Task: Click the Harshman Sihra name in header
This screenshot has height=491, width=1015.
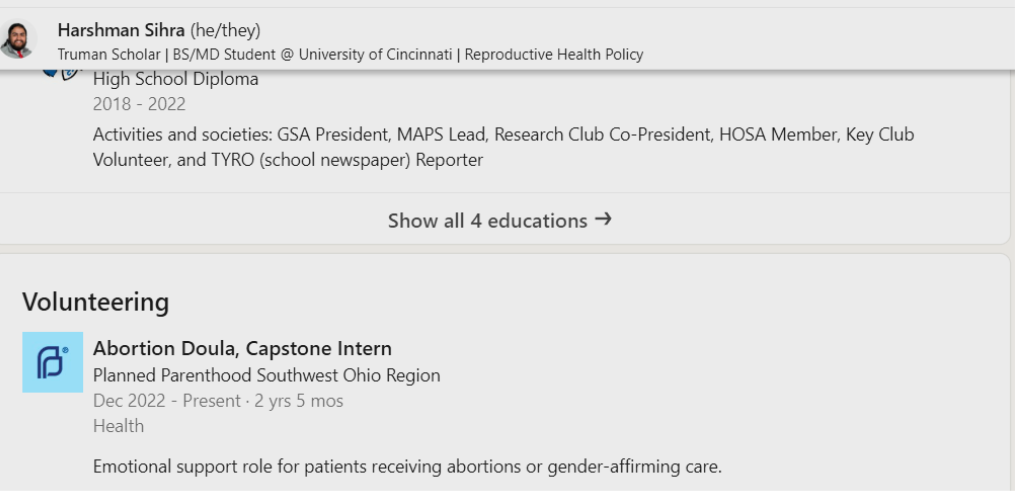Action: pos(121,30)
